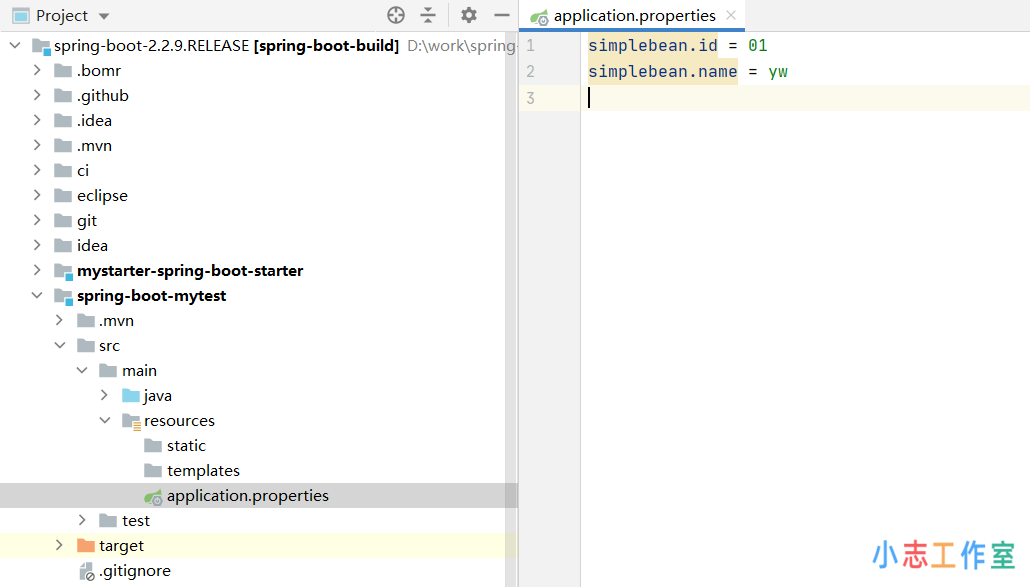This screenshot has height=587, width=1030.
Task: Open Project panel settings gear
Action: tap(469, 15)
